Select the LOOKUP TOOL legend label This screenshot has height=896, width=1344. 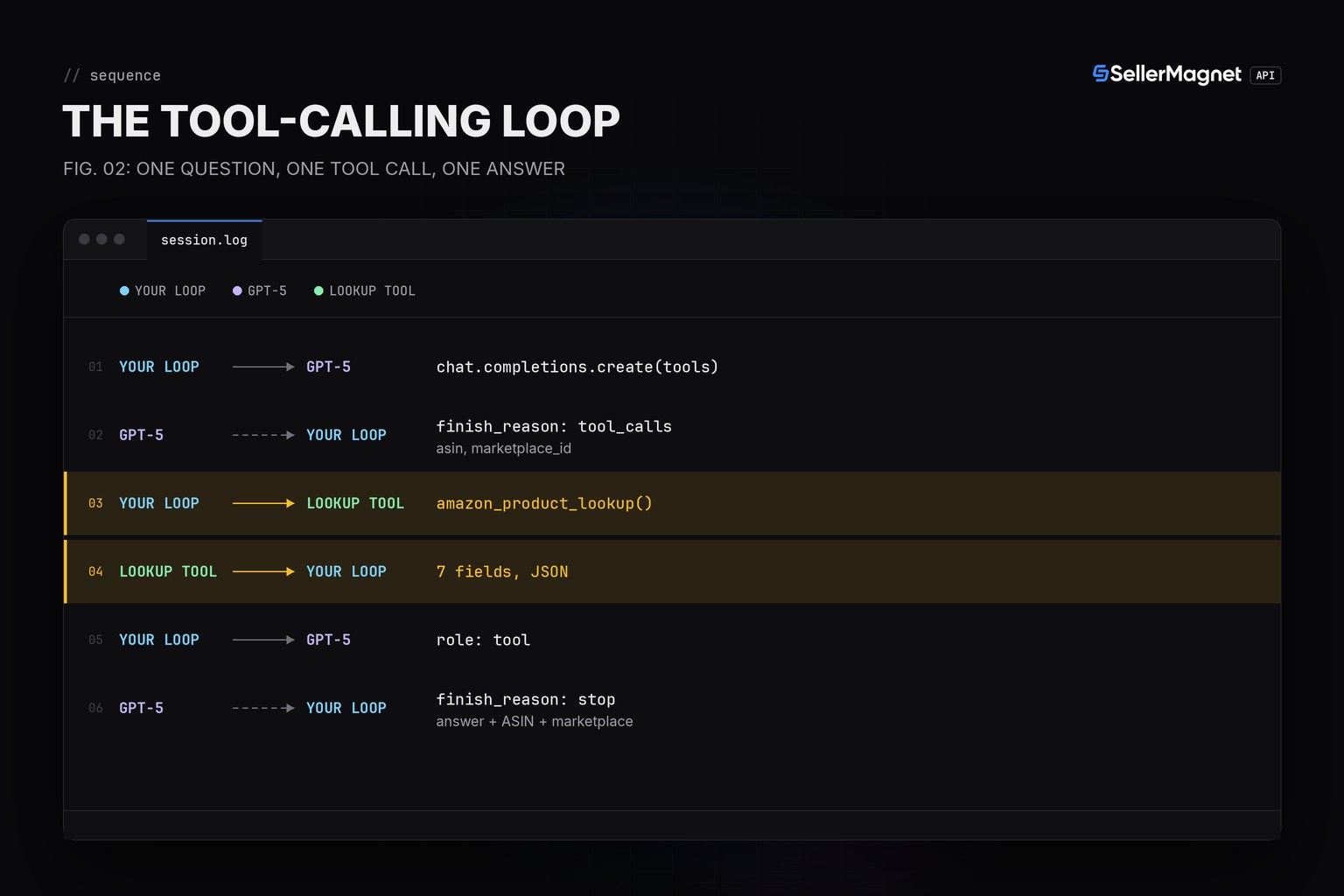[372, 290]
